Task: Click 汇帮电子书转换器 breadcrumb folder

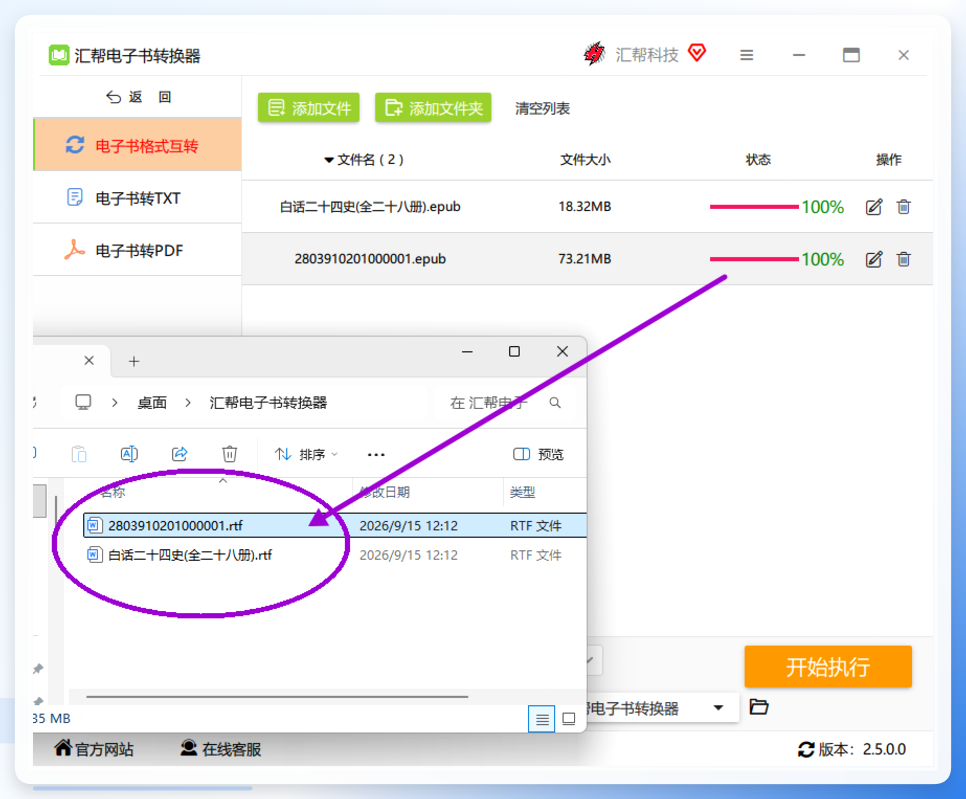Action: tap(268, 403)
